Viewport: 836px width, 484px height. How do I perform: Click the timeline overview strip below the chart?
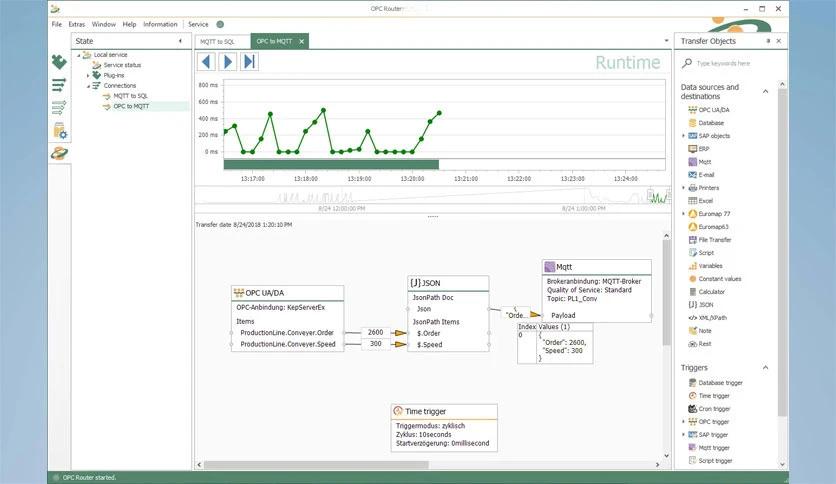(432, 197)
